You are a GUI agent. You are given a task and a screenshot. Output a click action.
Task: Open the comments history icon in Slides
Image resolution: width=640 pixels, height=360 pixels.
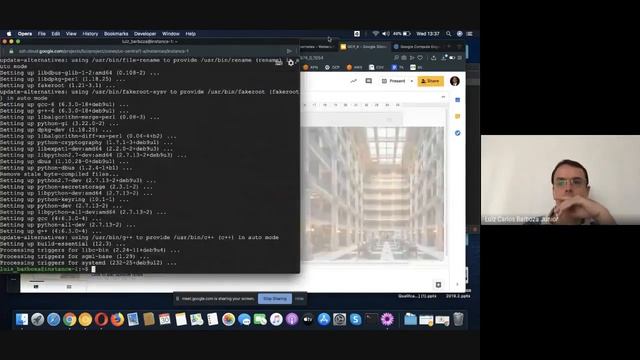click(x=369, y=81)
